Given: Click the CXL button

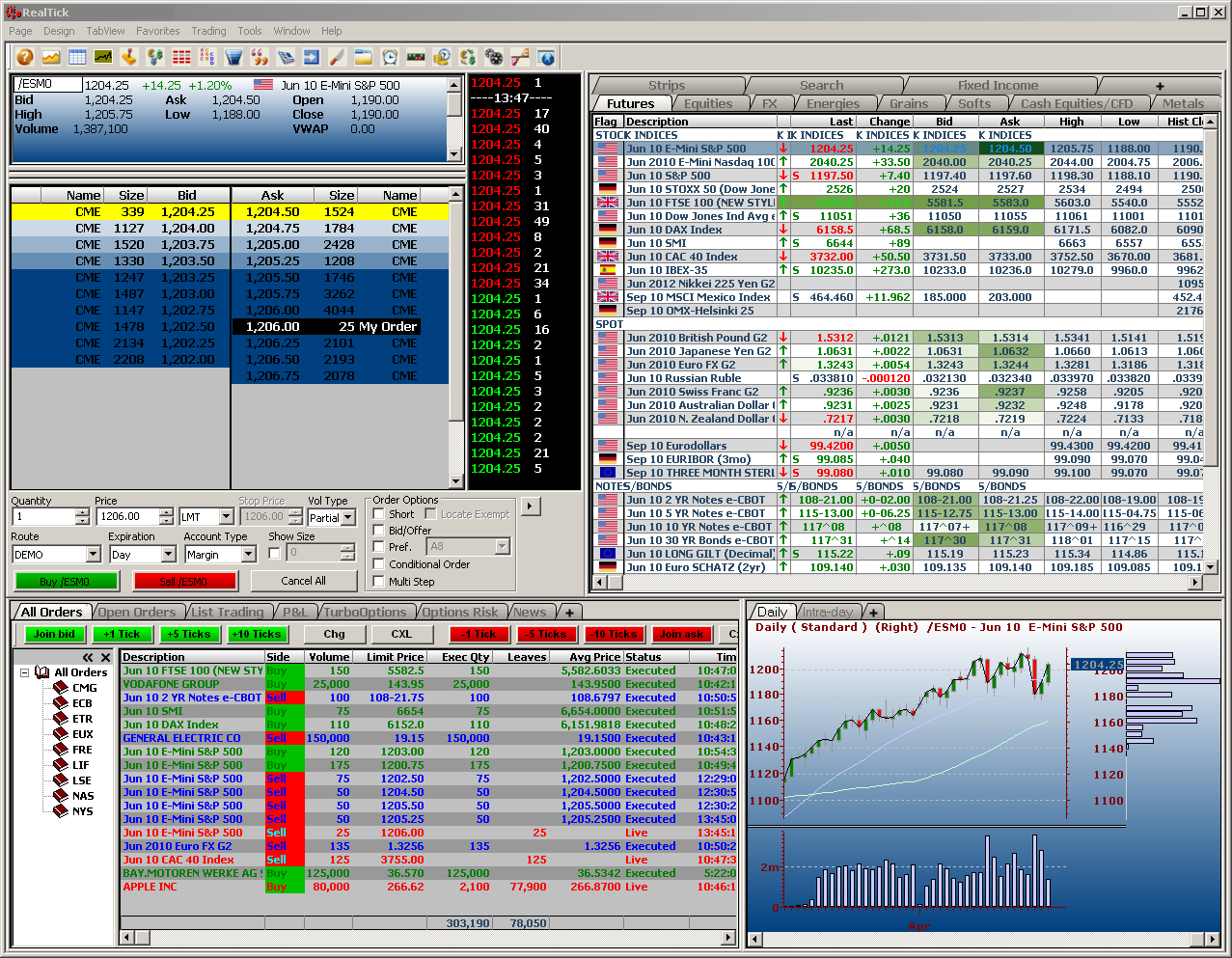Looking at the screenshot, I should tap(401, 634).
